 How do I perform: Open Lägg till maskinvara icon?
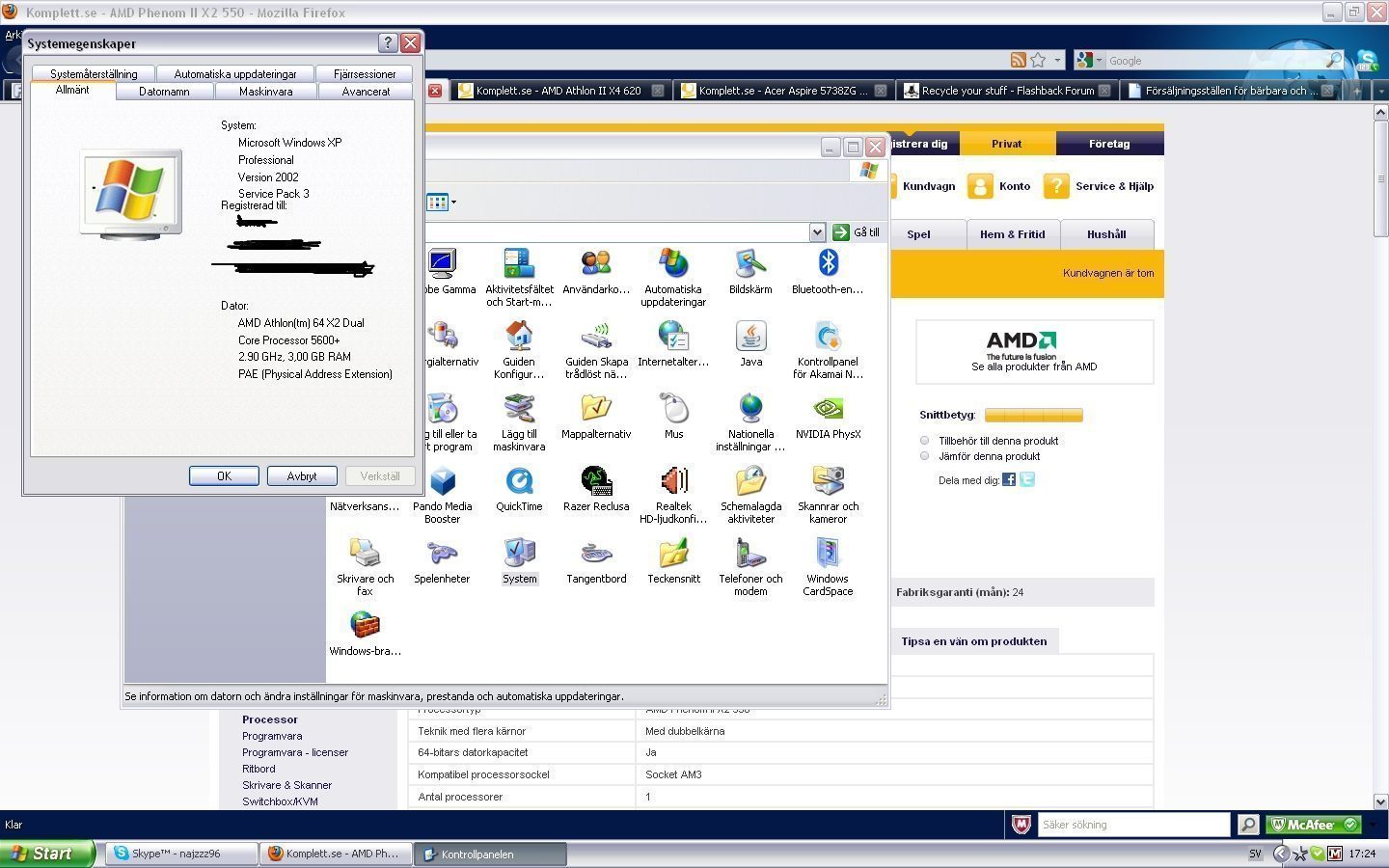[519, 421]
